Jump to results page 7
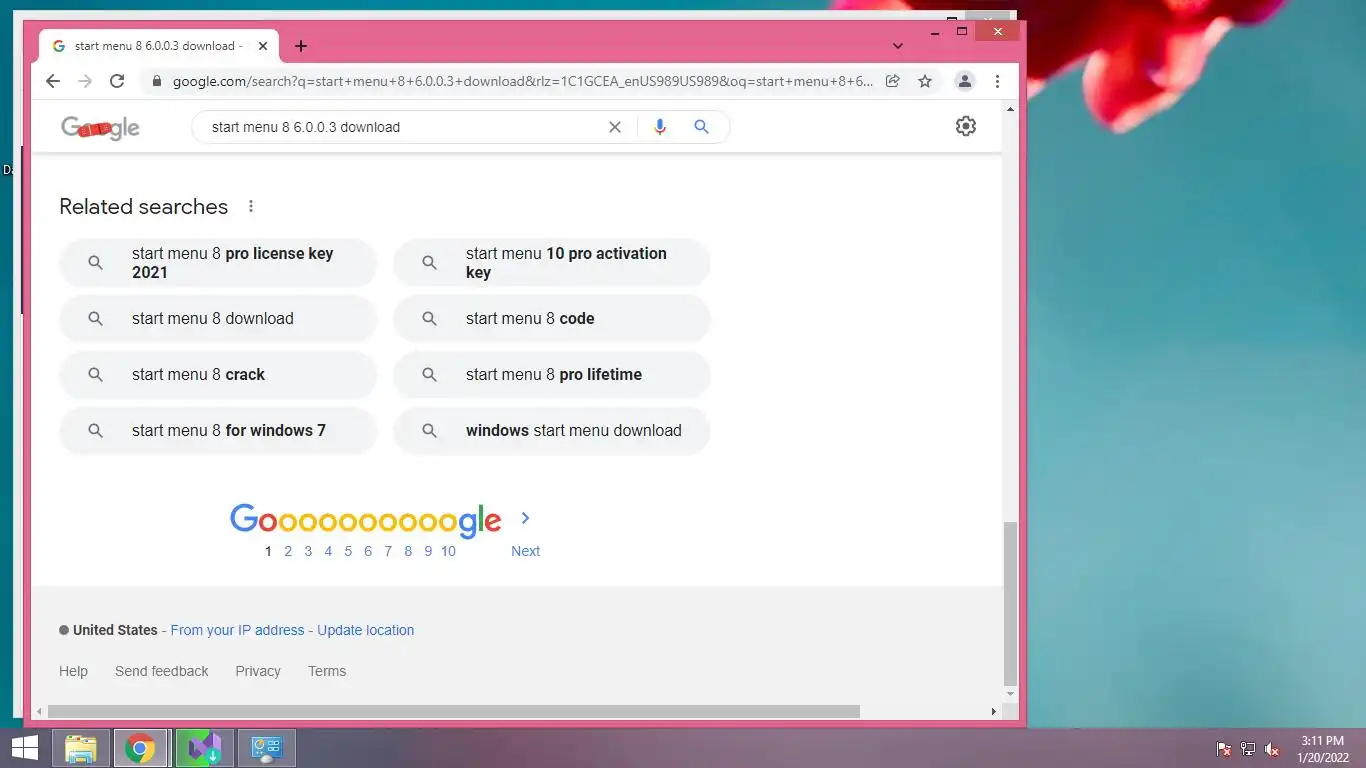1366x768 pixels. coord(388,551)
